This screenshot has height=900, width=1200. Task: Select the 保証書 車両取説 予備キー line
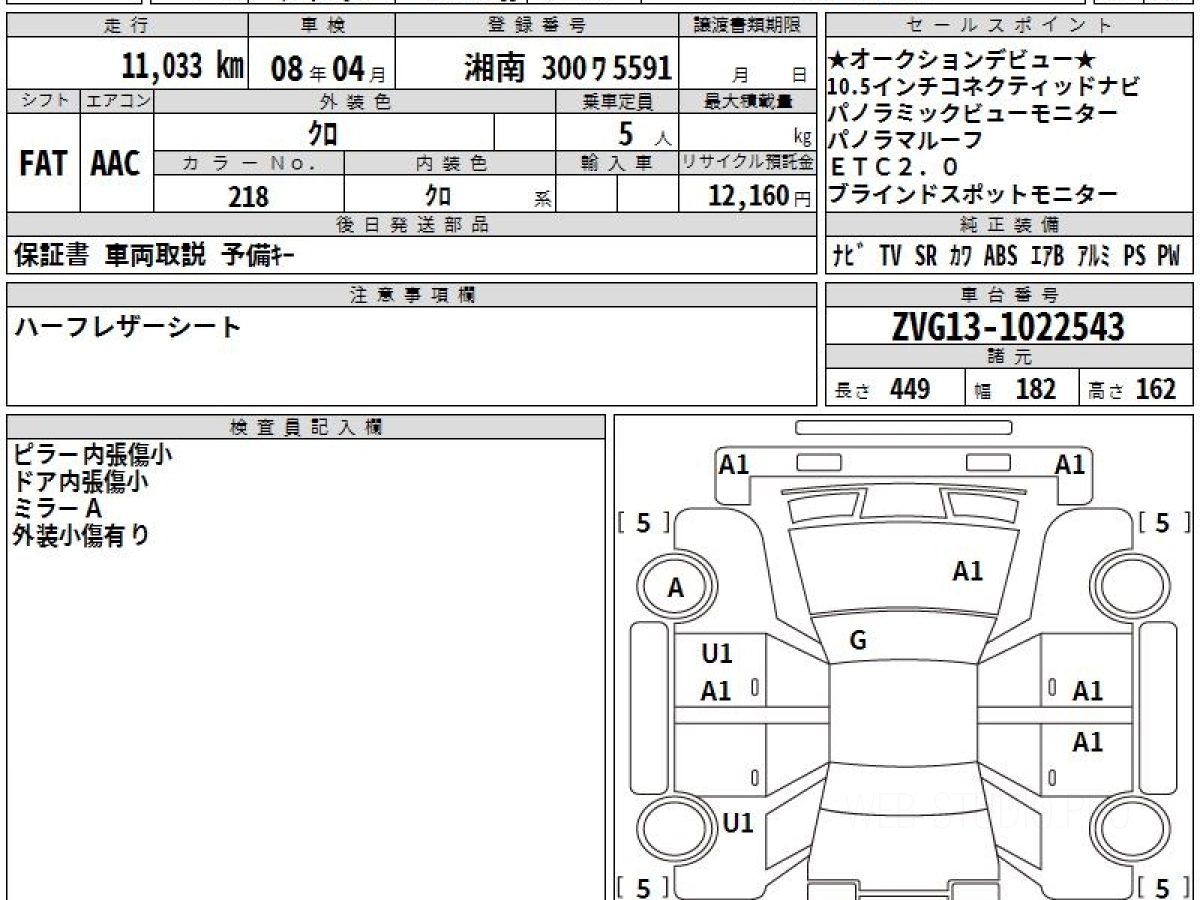point(154,256)
